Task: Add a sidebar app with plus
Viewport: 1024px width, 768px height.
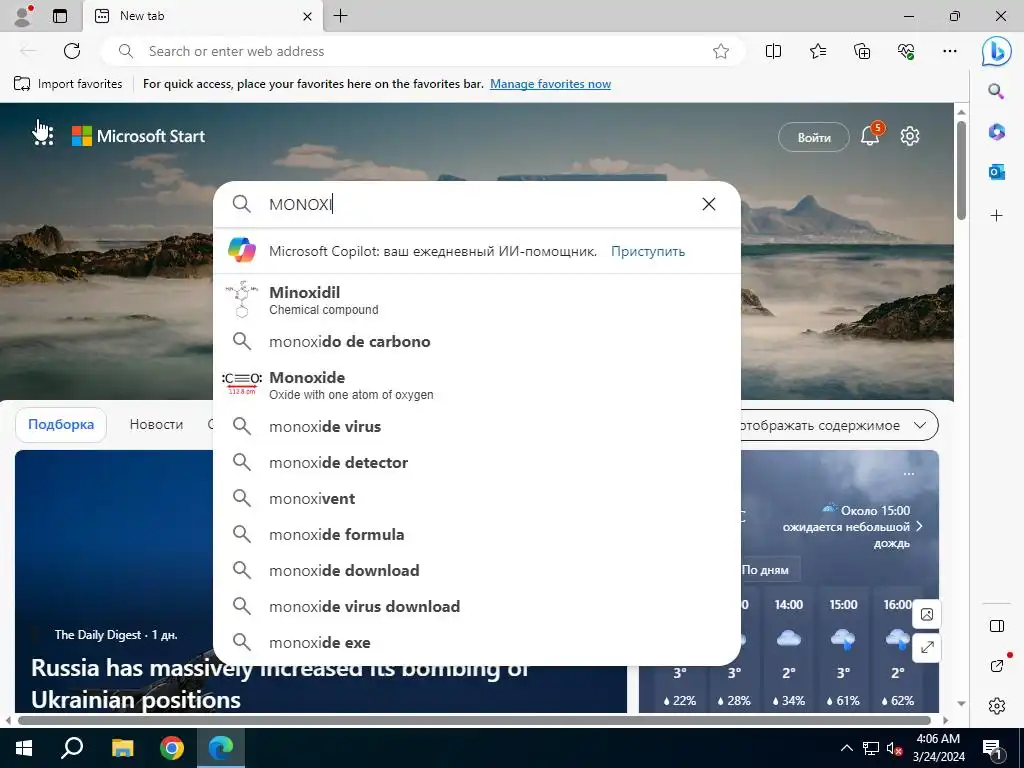Action: pos(996,216)
